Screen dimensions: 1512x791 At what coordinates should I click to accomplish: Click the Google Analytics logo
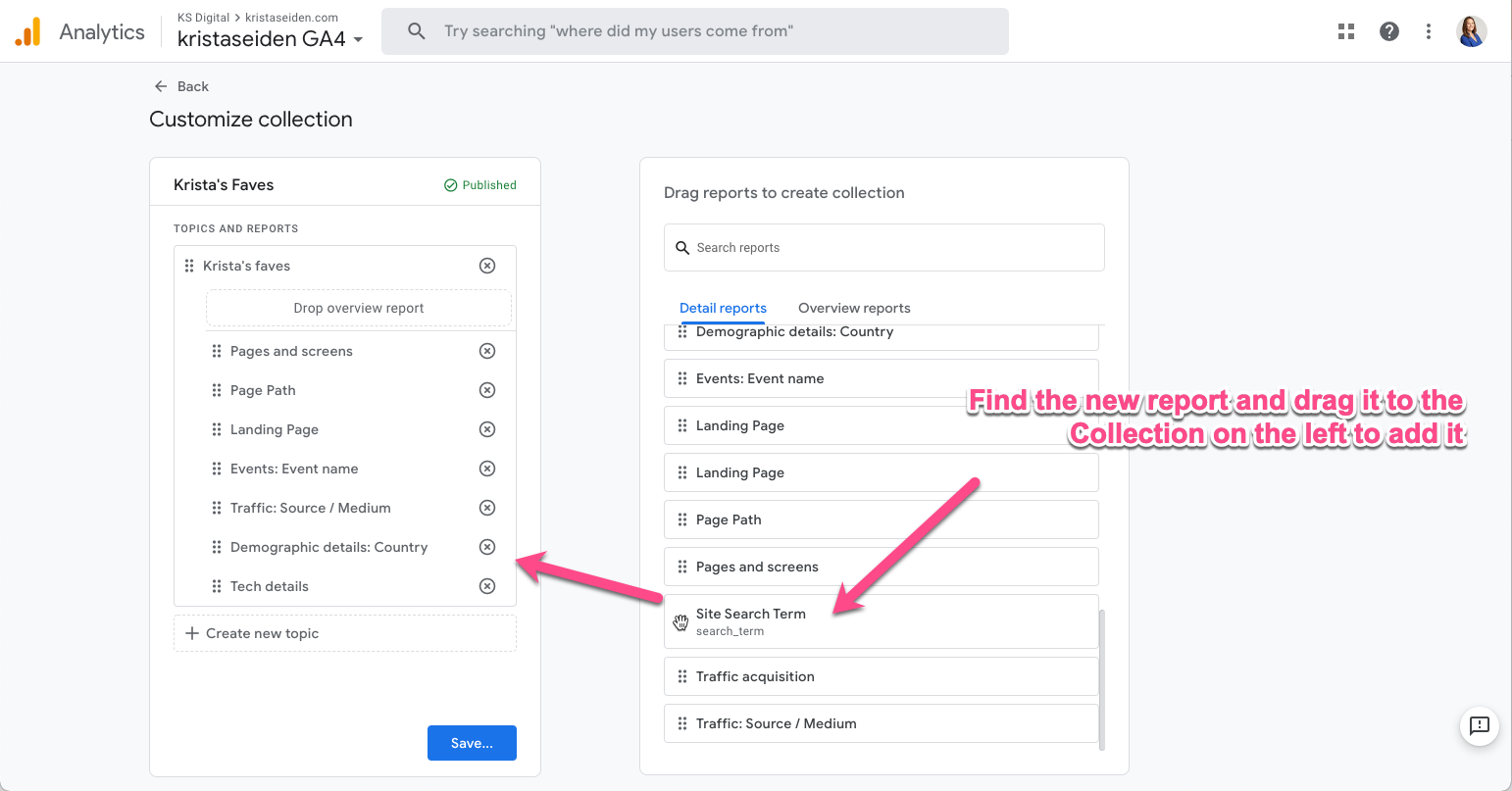[x=28, y=32]
